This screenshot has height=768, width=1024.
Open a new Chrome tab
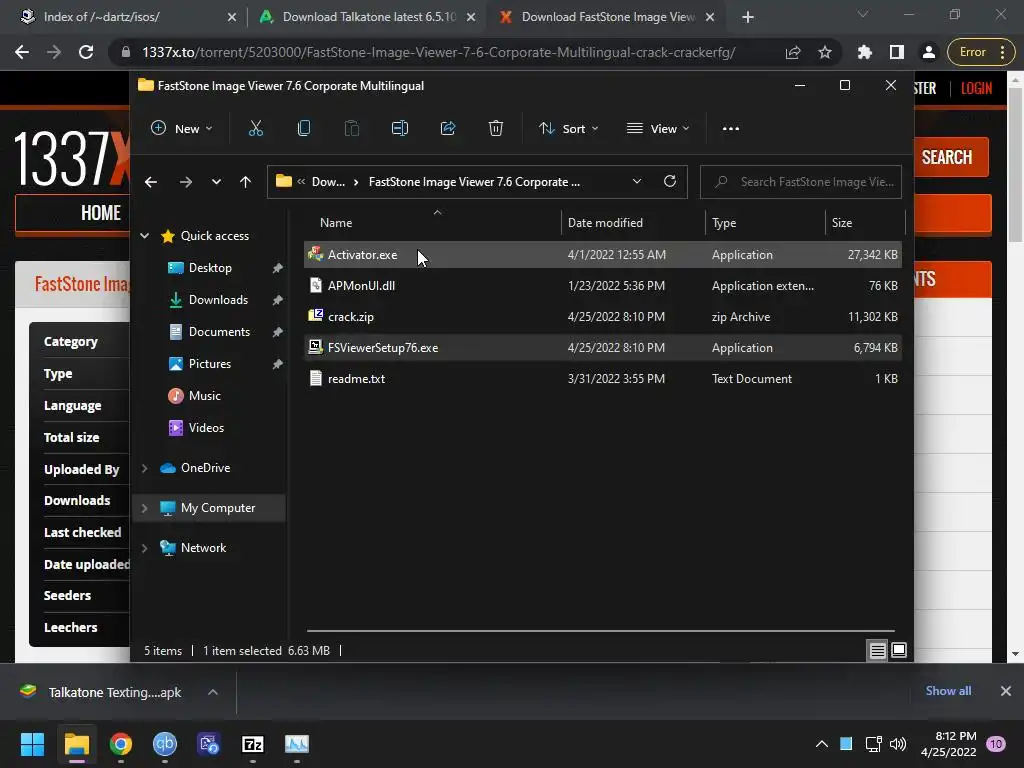point(748,17)
